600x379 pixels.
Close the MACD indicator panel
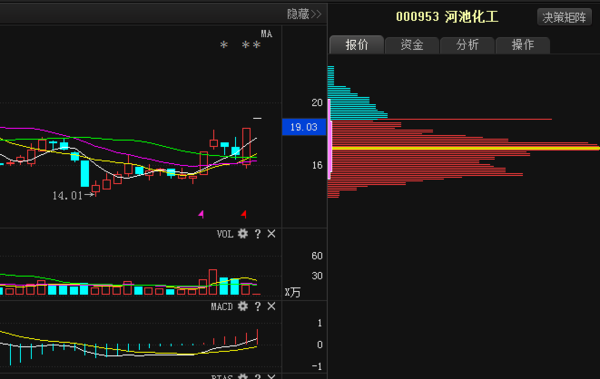(x=271, y=306)
